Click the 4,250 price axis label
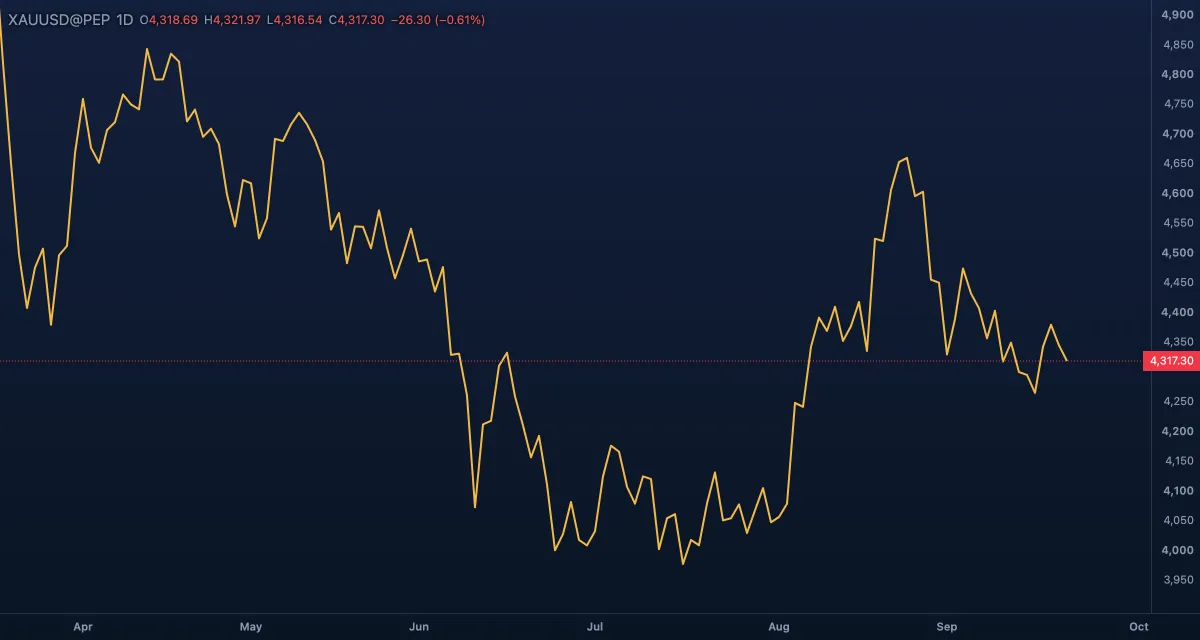This screenshot has width=1200, height=640. [x=1177, y=401]
